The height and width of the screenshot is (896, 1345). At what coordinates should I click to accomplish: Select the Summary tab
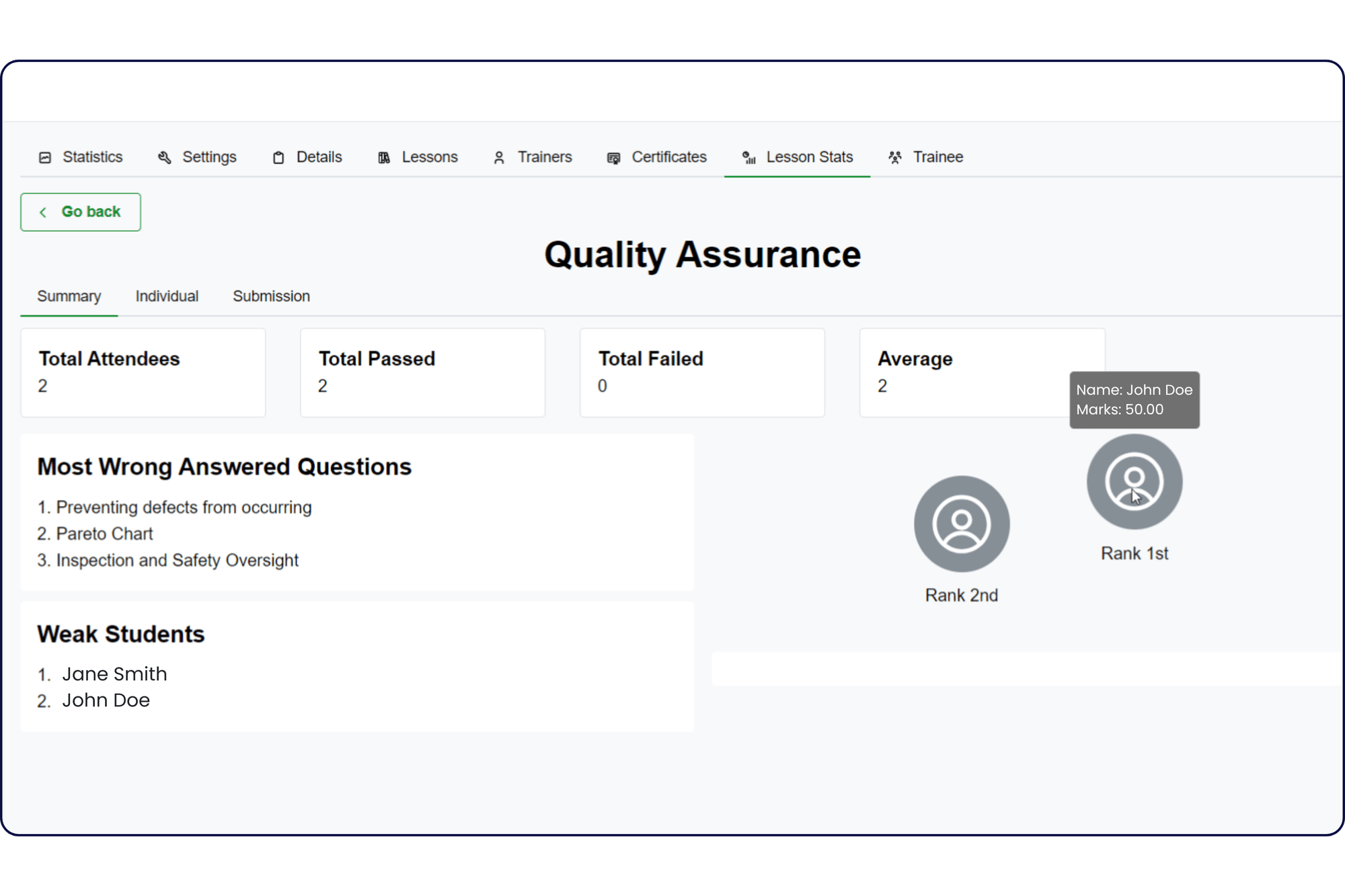pos(69,296)
